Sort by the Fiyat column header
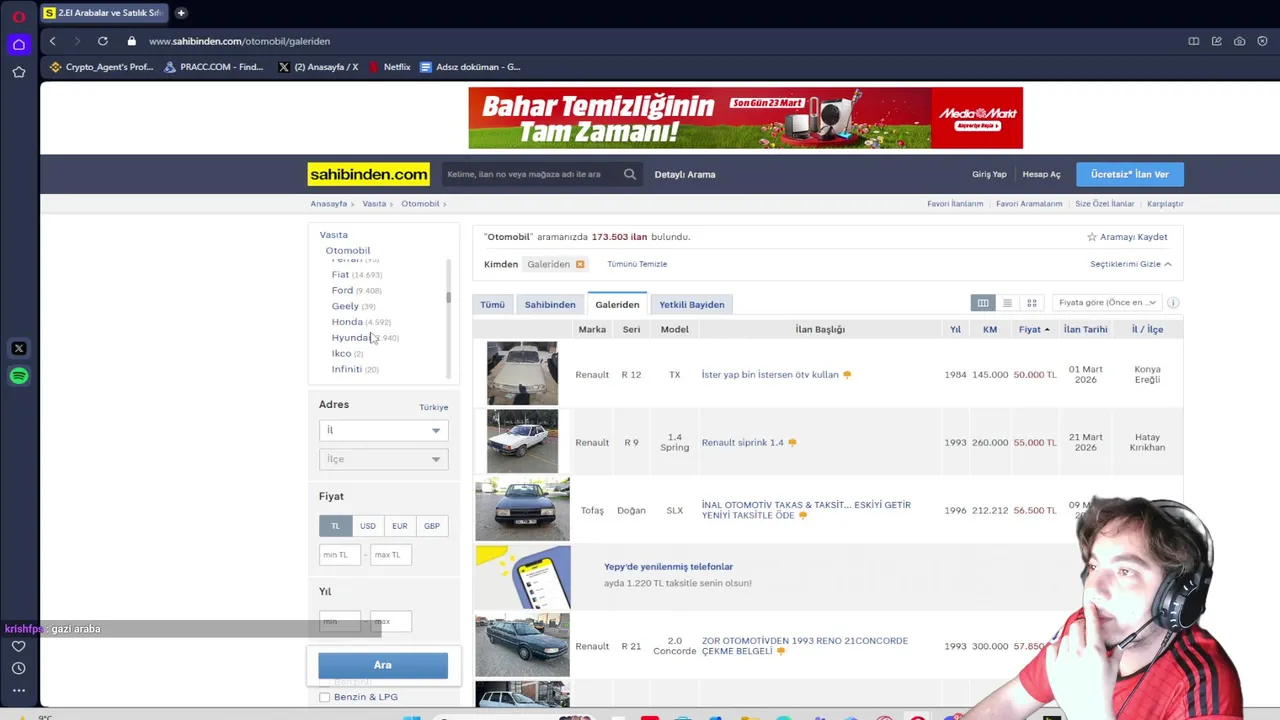Screen dimensions: 1280x720 [1034, 329]
